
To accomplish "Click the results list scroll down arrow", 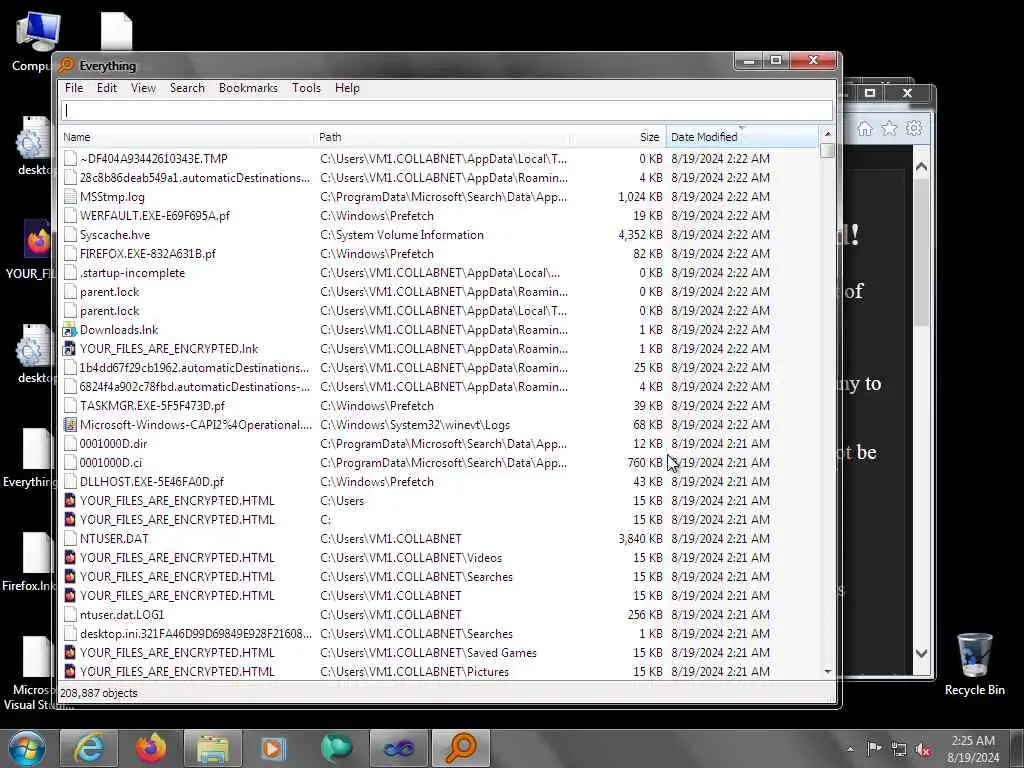I will click(827, 671).
